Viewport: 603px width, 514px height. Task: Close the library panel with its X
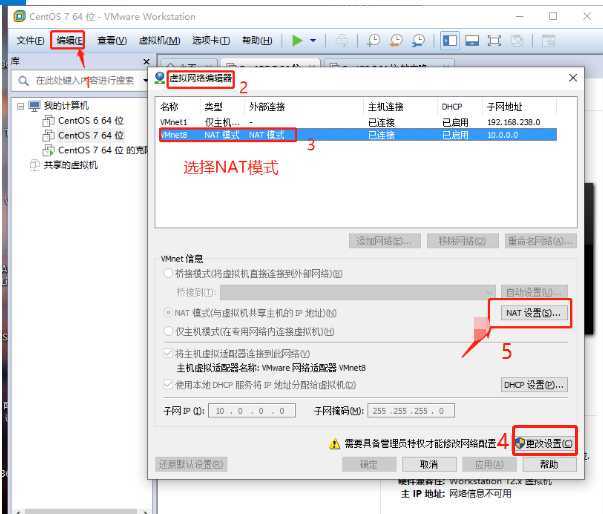[x=146, y=62]
